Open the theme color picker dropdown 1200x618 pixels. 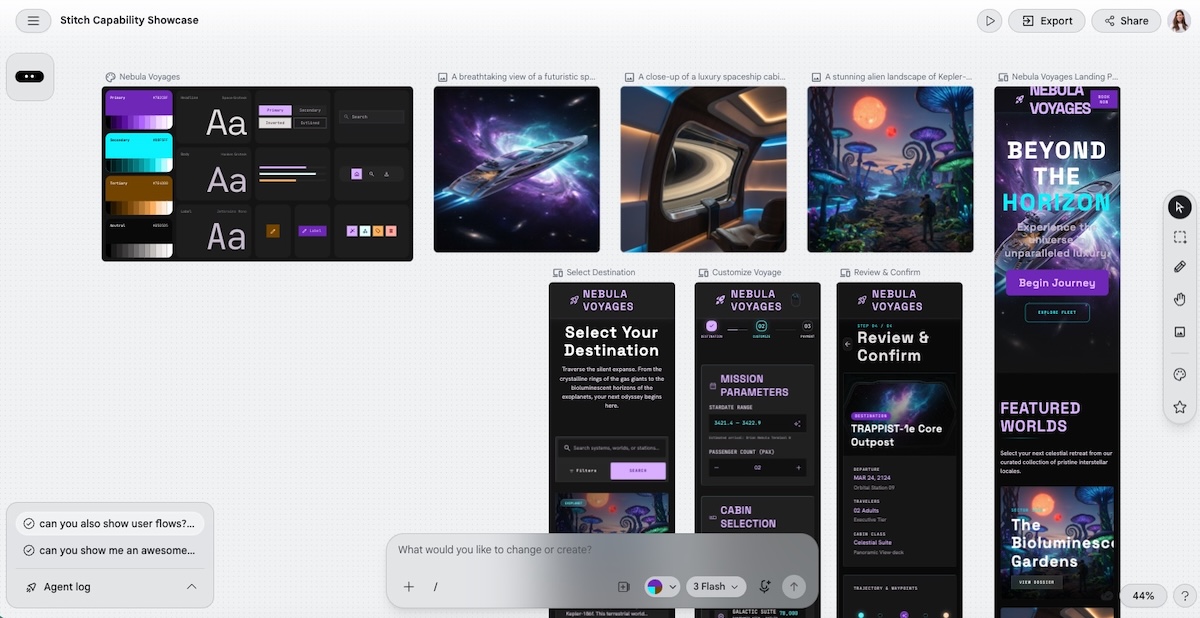(x=662, y=587)
